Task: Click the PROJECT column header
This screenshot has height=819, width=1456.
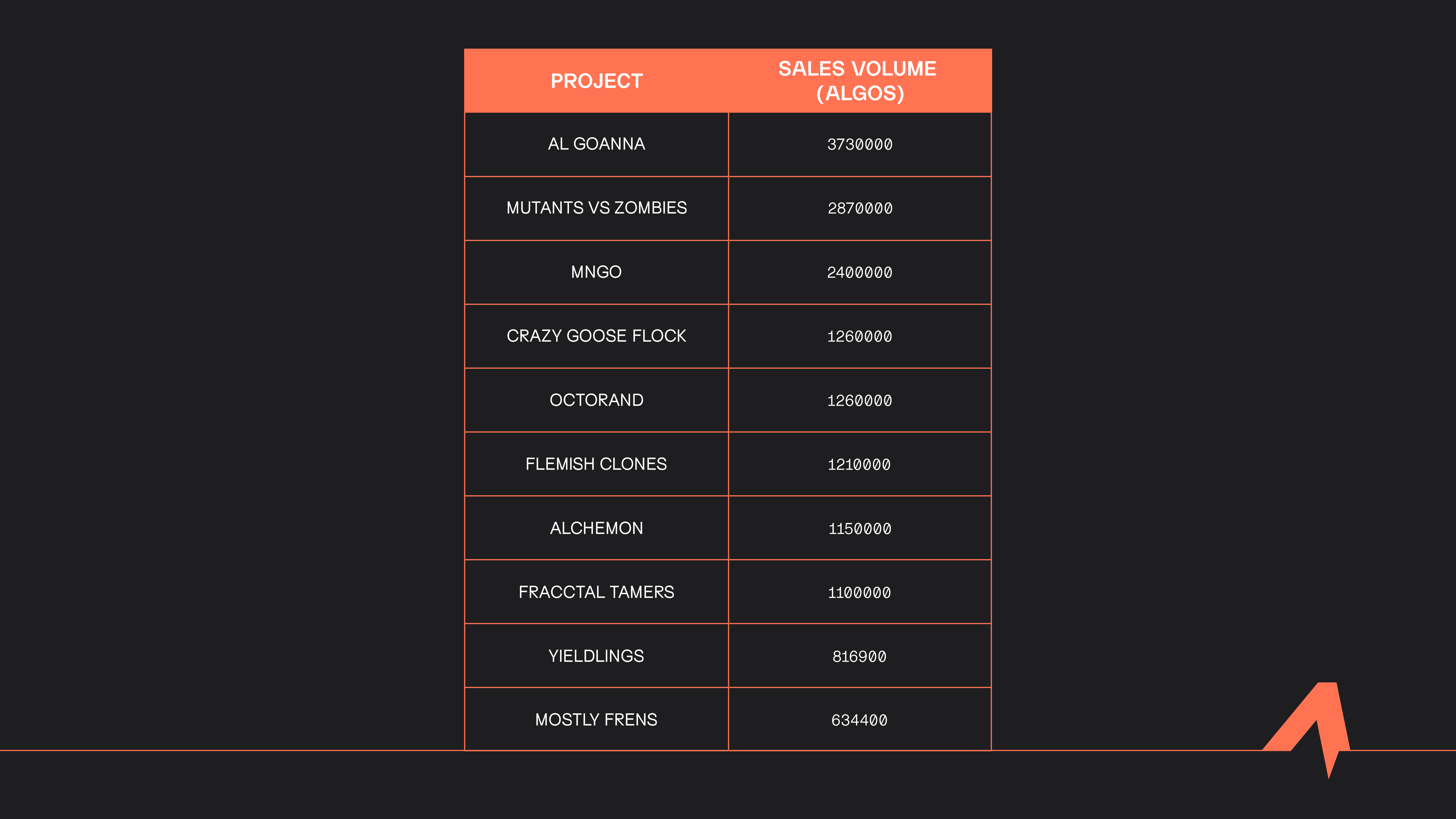Action: (x=596, y=81)
